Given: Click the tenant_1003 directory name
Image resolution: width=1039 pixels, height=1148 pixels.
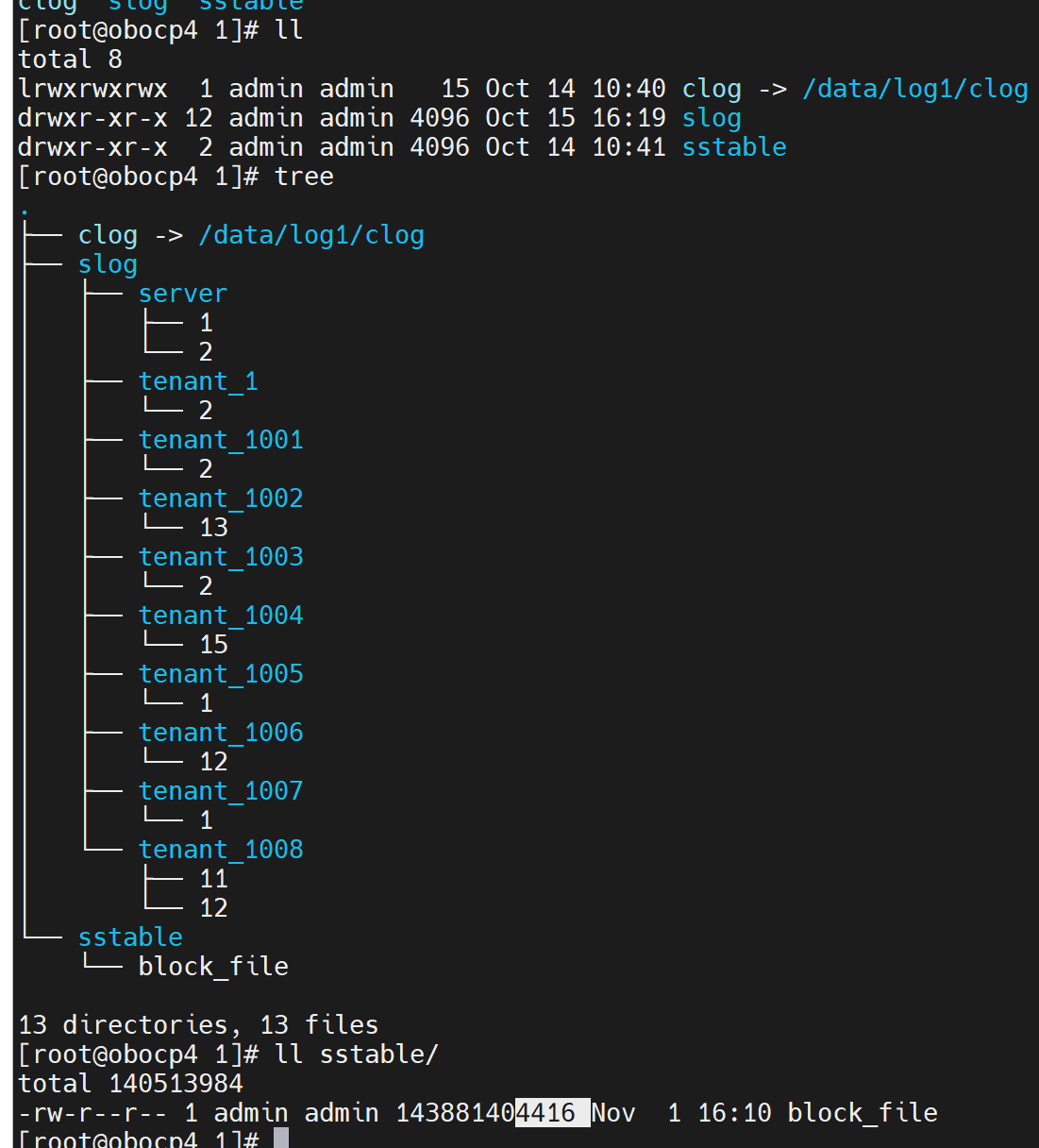Looking at the screenshot, I should (221, 557).
